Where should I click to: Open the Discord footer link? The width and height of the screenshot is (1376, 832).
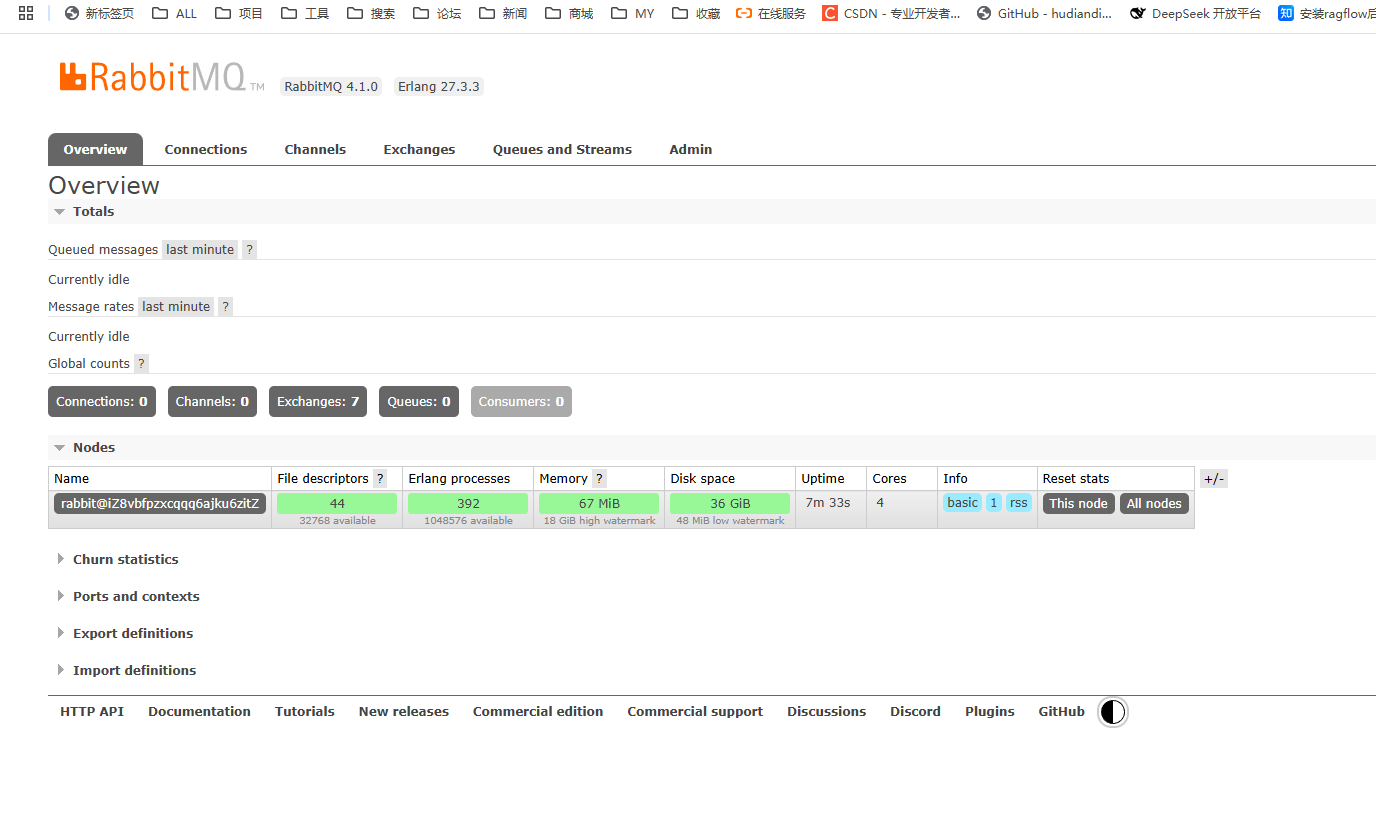tap(915, 712)
